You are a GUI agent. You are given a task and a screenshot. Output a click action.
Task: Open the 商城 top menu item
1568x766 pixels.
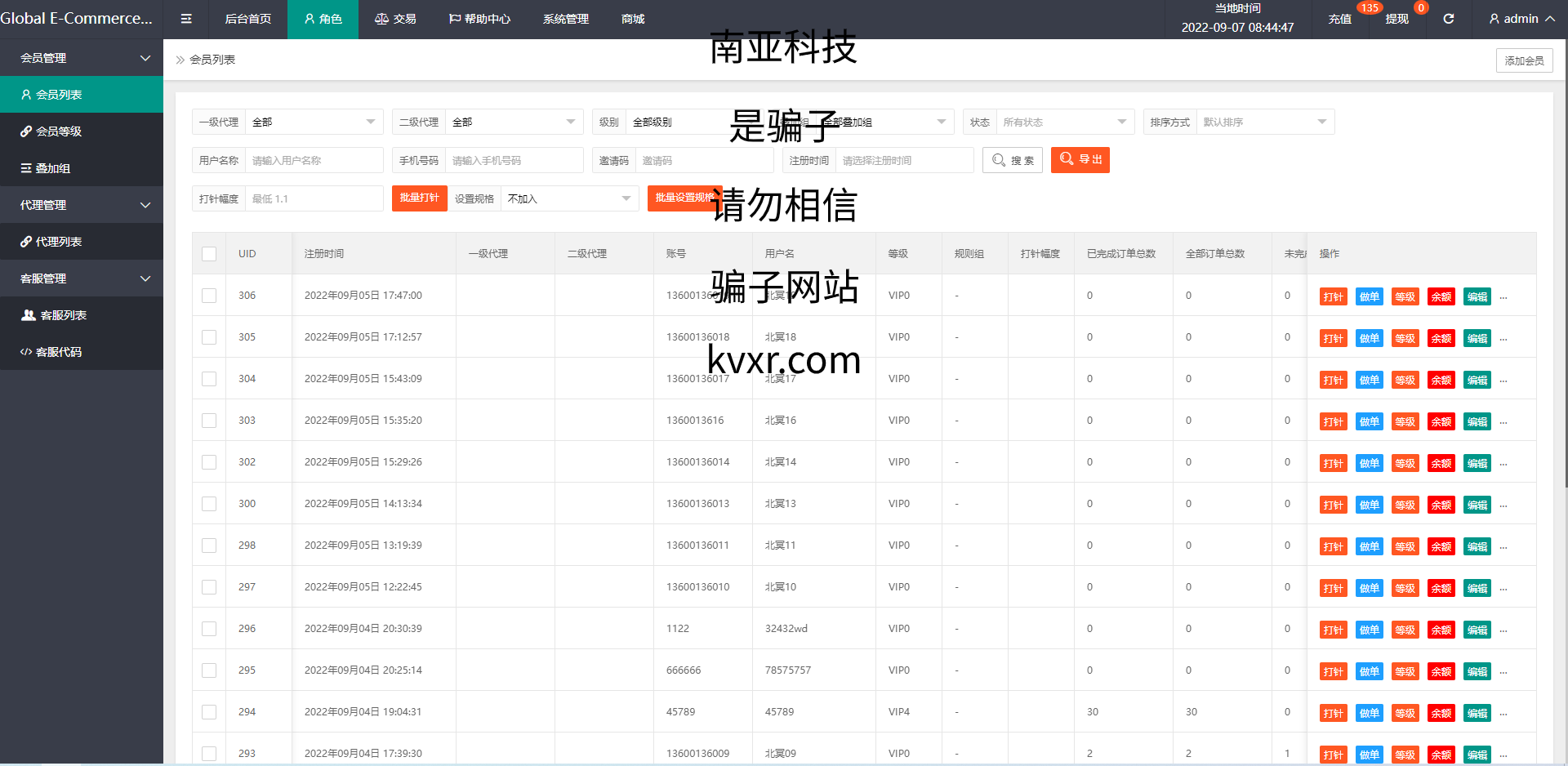633,19
